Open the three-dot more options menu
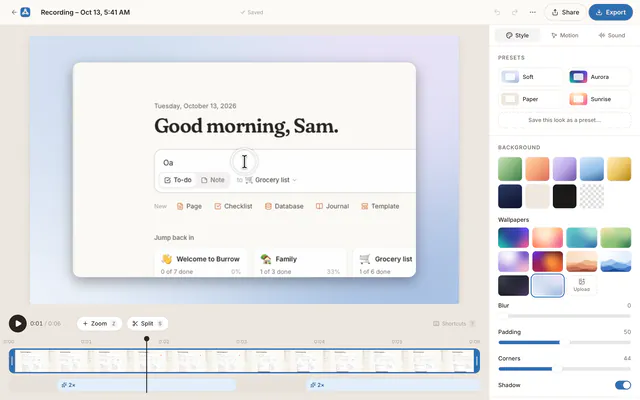640x400 pixels. [x=533, y=12]
